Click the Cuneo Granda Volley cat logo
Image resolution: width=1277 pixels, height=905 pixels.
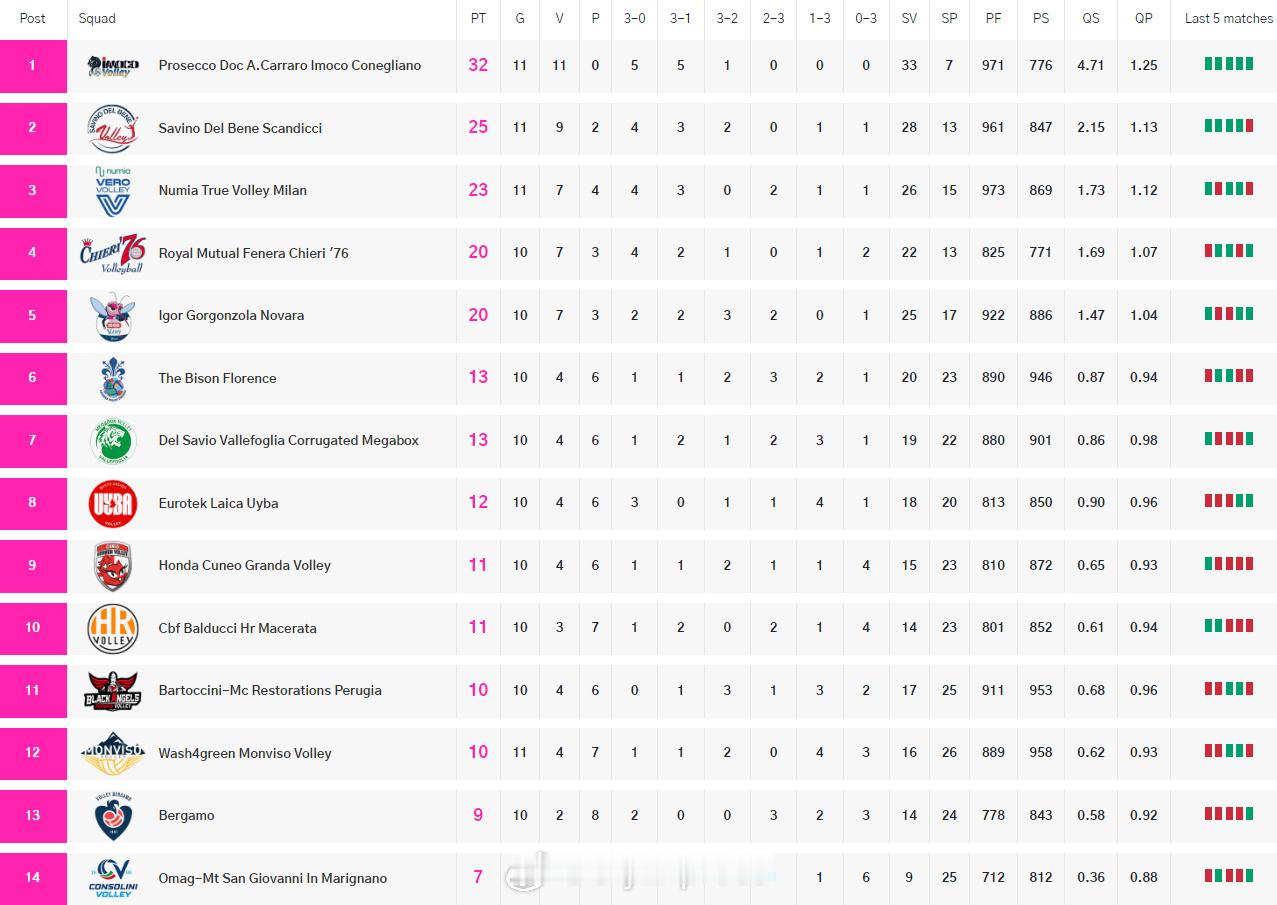pyautogui.click(x=113, y=566)
